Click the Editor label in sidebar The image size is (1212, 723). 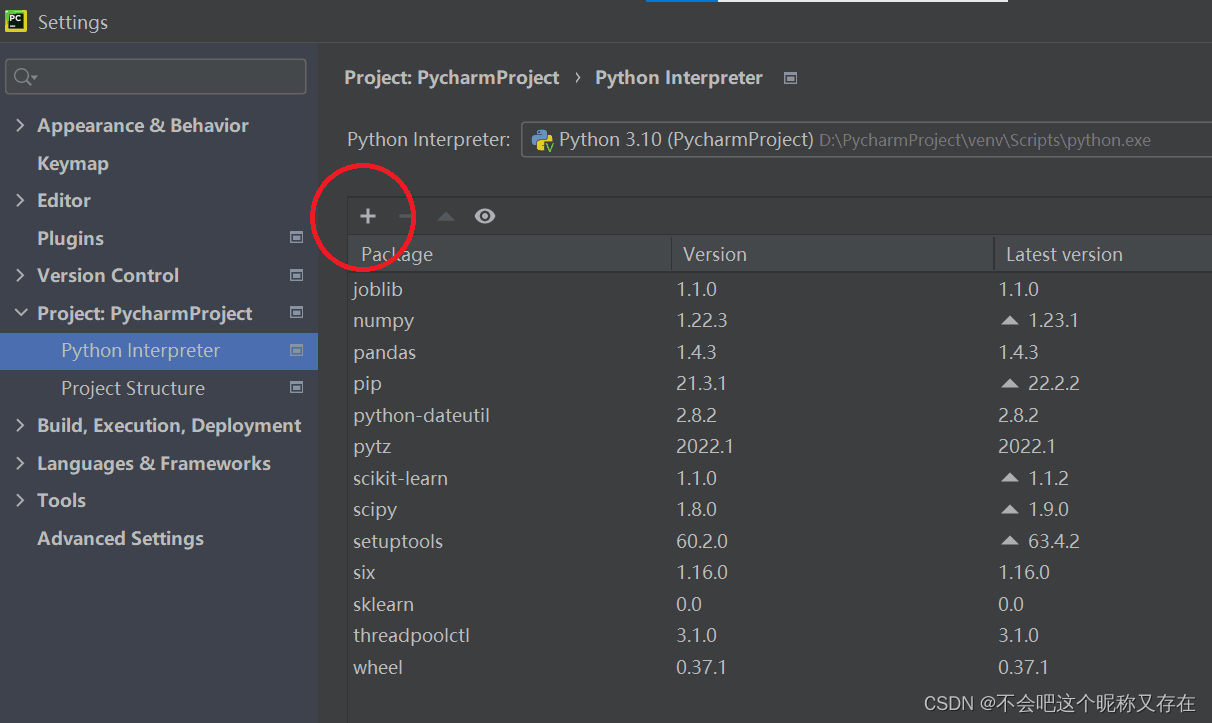coord(64,200)
